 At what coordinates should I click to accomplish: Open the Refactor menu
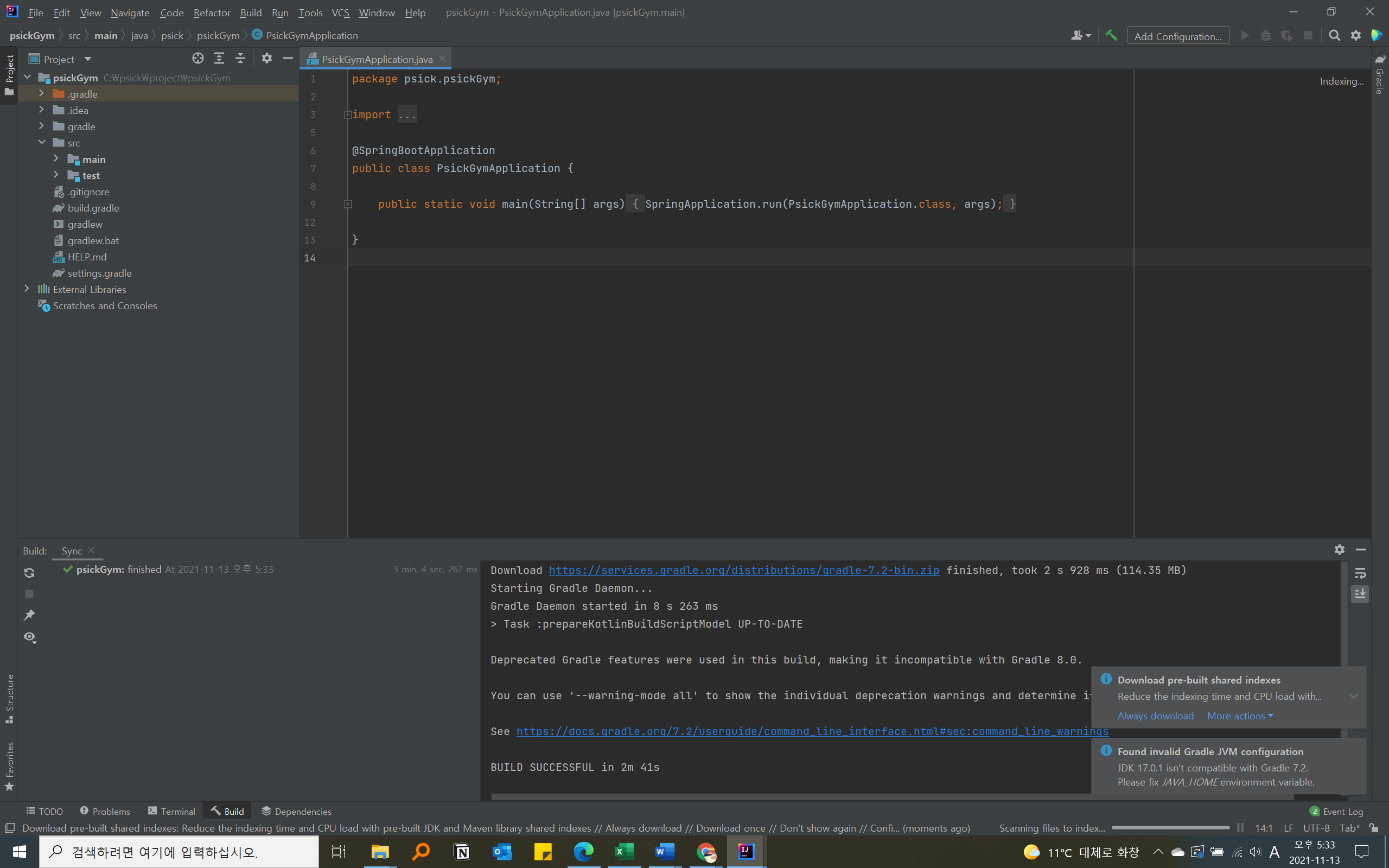[212, 12]
